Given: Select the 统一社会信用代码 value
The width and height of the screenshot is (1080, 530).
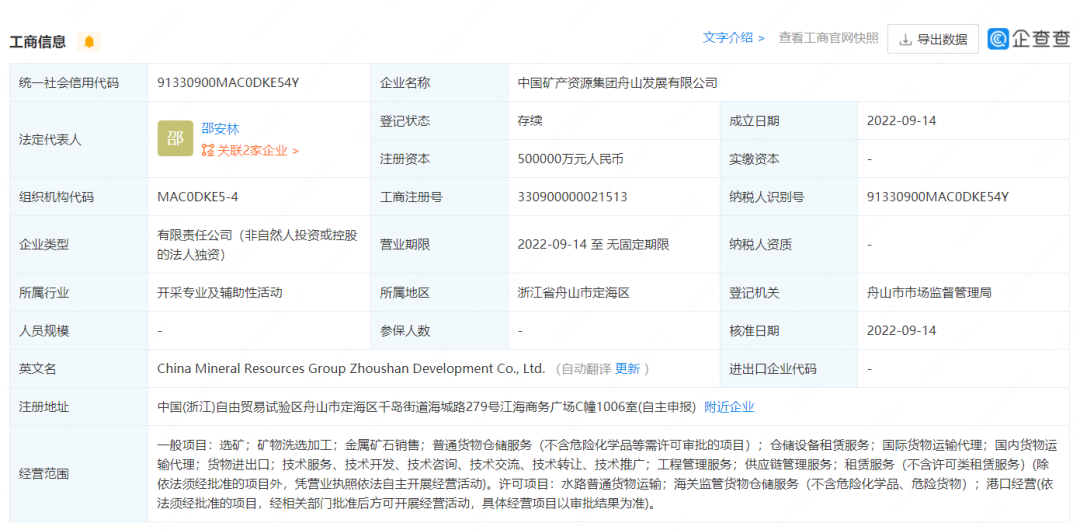Looking at the screenshot, I should click(x=228, y=83).
